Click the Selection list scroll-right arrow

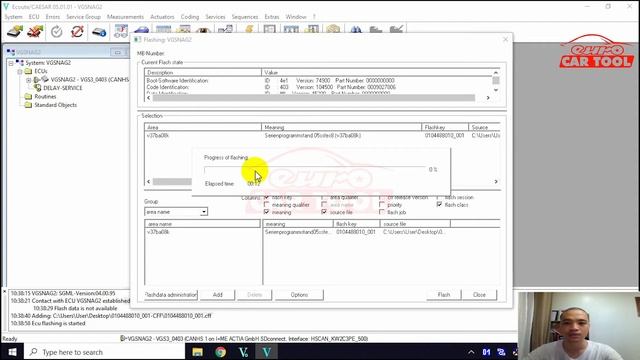click(x=496, y=182)
